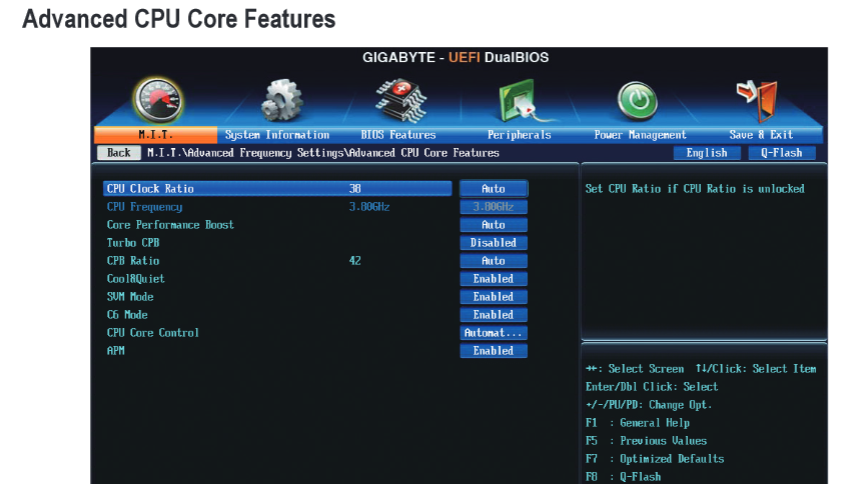Viewport: 863px width, 484px height.
Task: Select the C6 Mode label
Action: (x=127, y=315)
